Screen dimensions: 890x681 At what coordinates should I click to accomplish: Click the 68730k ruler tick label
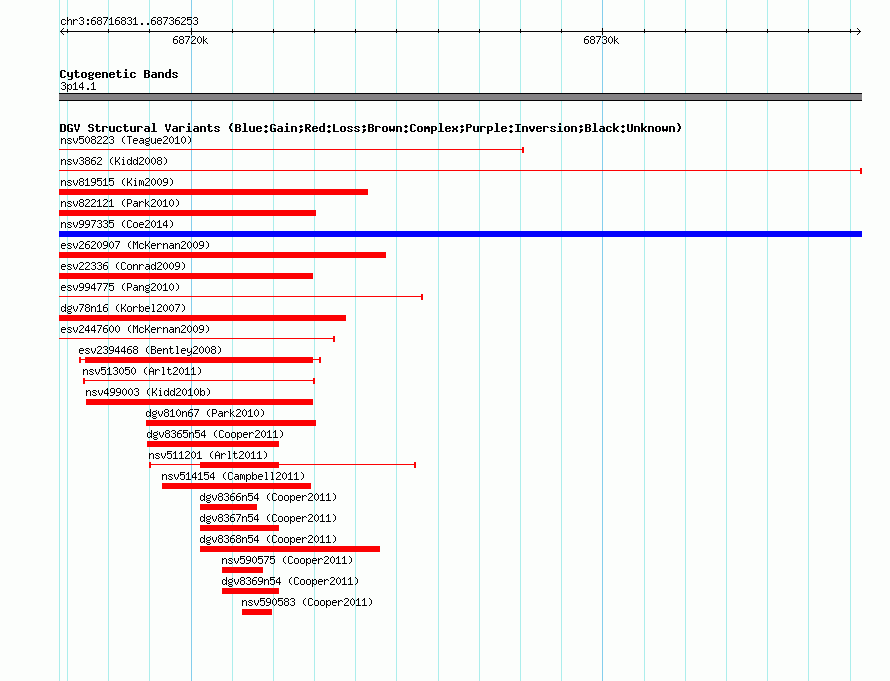click(x=601, y=40)
